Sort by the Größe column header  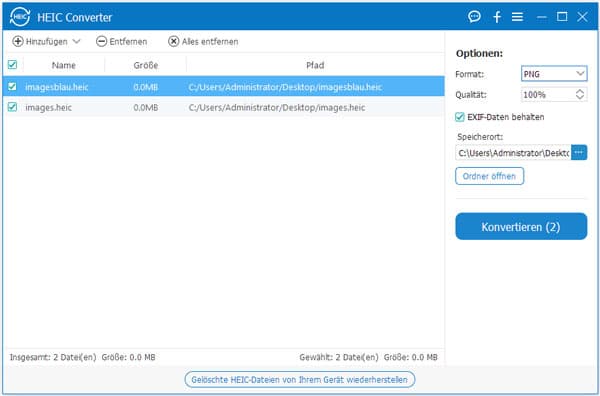point(145,65)
